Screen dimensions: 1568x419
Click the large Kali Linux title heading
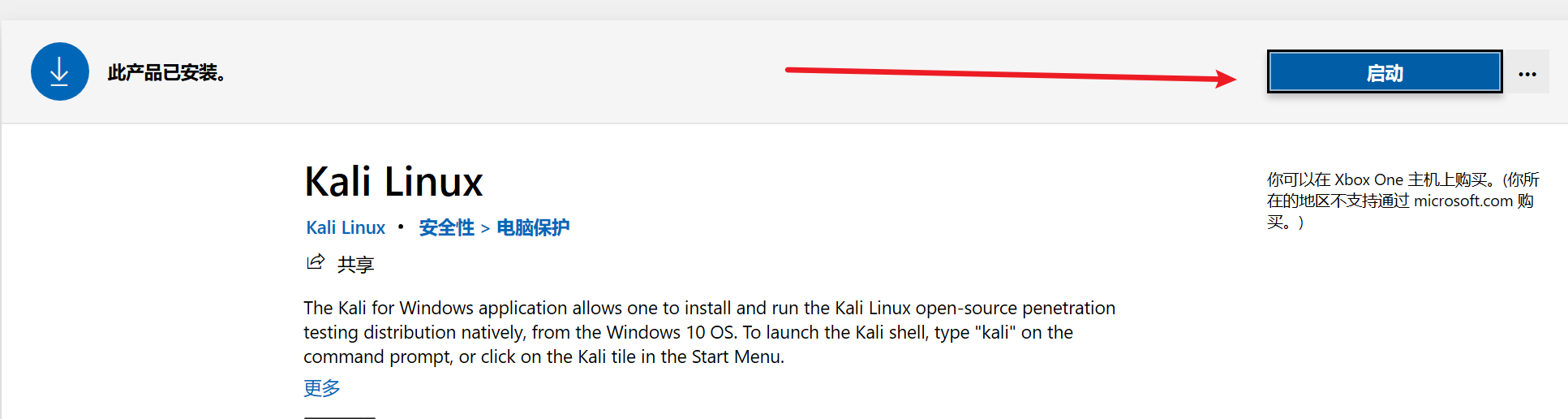393,181
